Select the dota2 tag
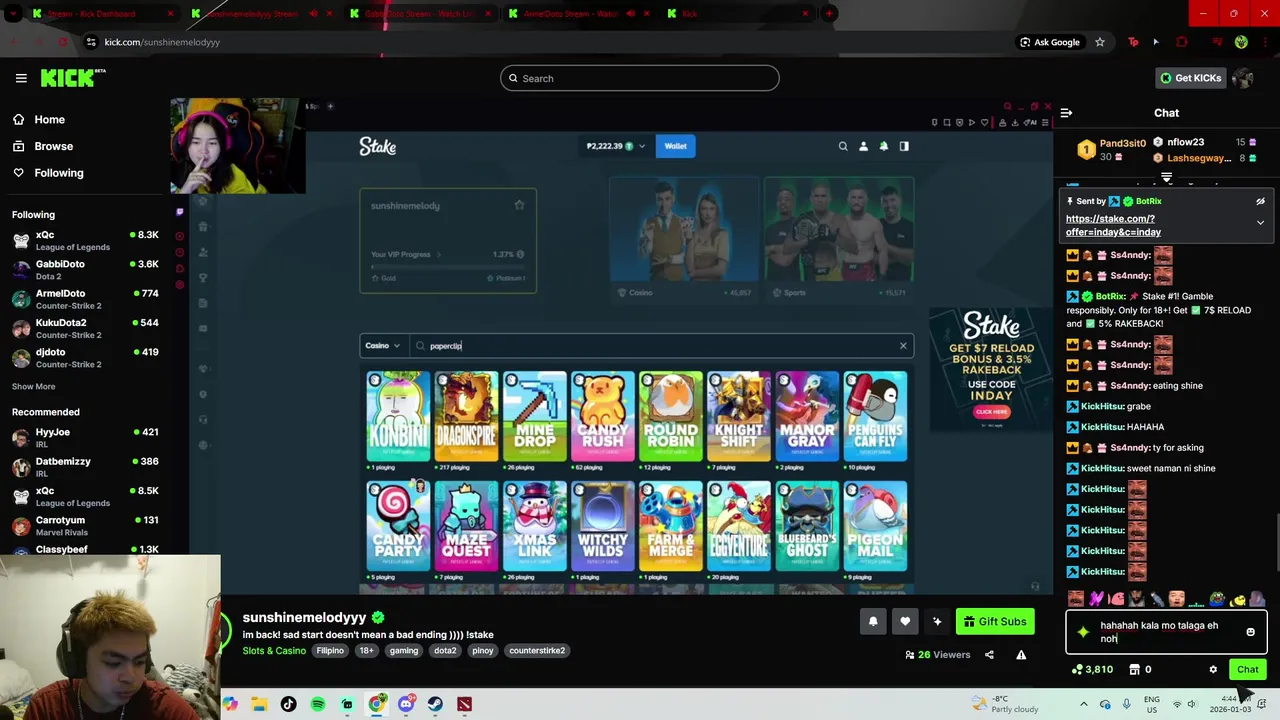Image resolution: width=1280 pixels, height=720 pixels. pos(445,651)
